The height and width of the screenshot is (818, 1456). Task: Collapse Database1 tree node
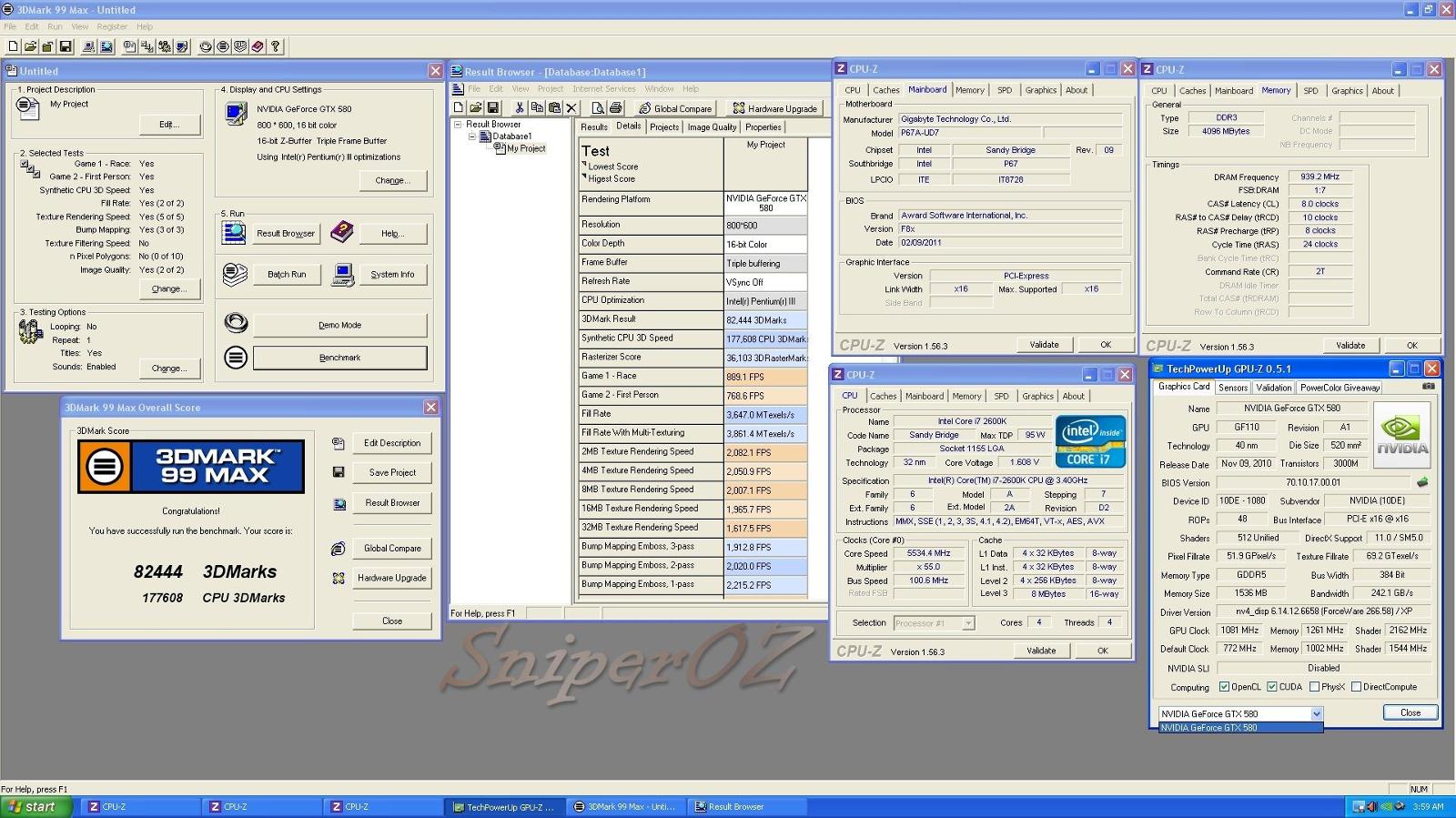point(471,136)
